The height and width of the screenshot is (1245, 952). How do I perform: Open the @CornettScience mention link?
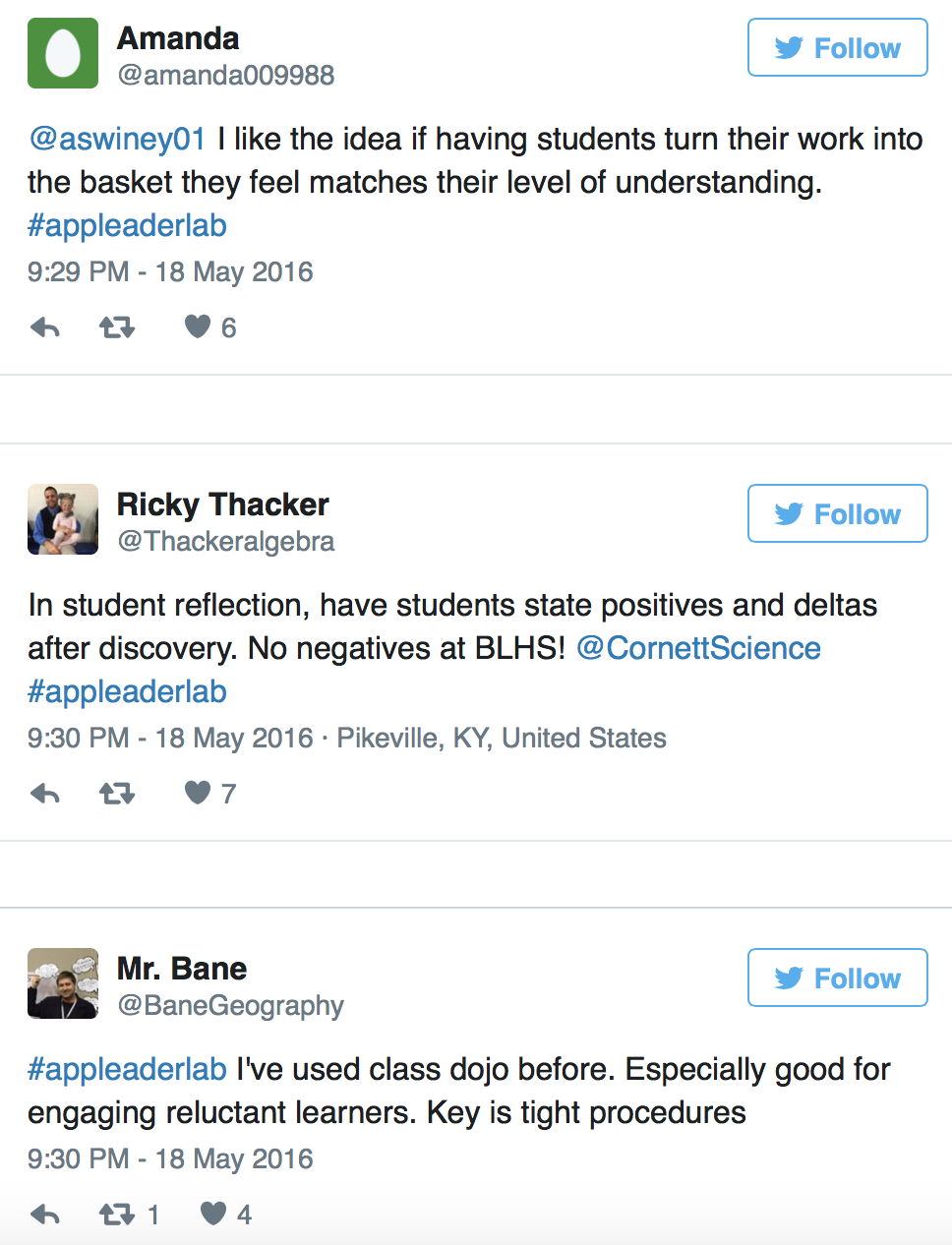[x=698, y=648]
